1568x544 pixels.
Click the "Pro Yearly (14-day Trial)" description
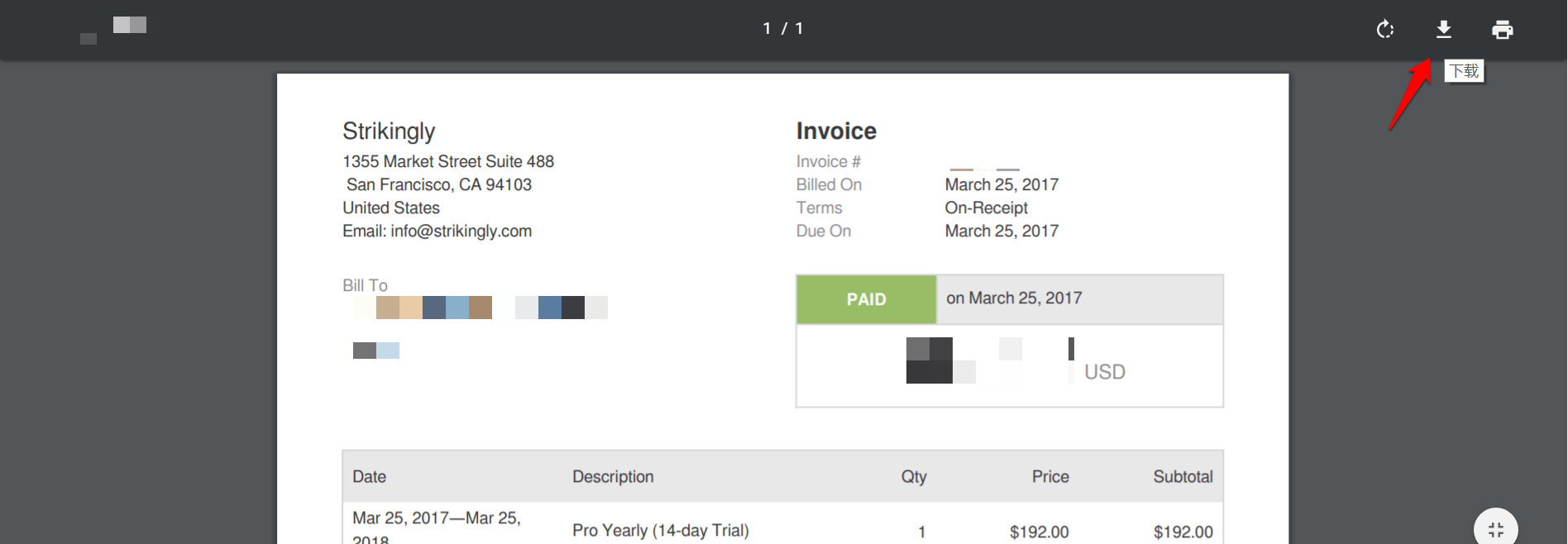point(661,531)
